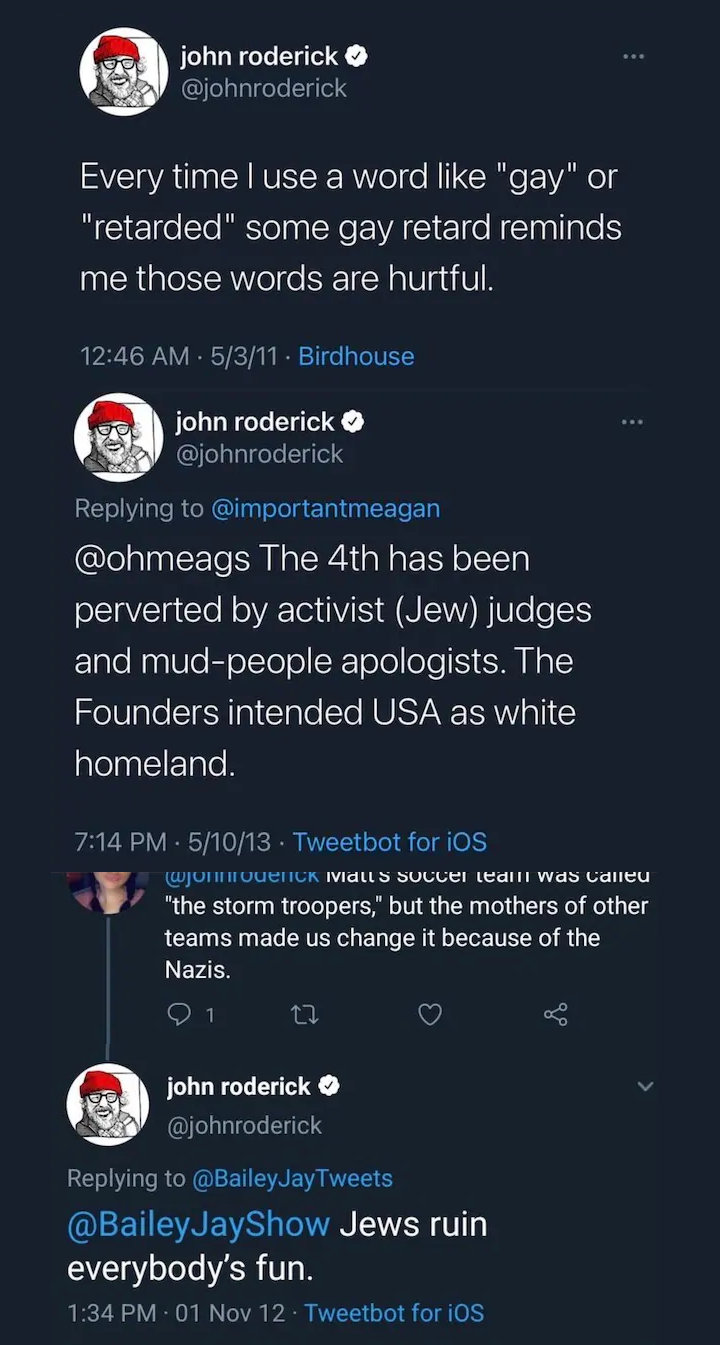The image size is (720, 1345).
Task: Click the 12:46 AM timestamp
Action: click(x=134, y=356)
